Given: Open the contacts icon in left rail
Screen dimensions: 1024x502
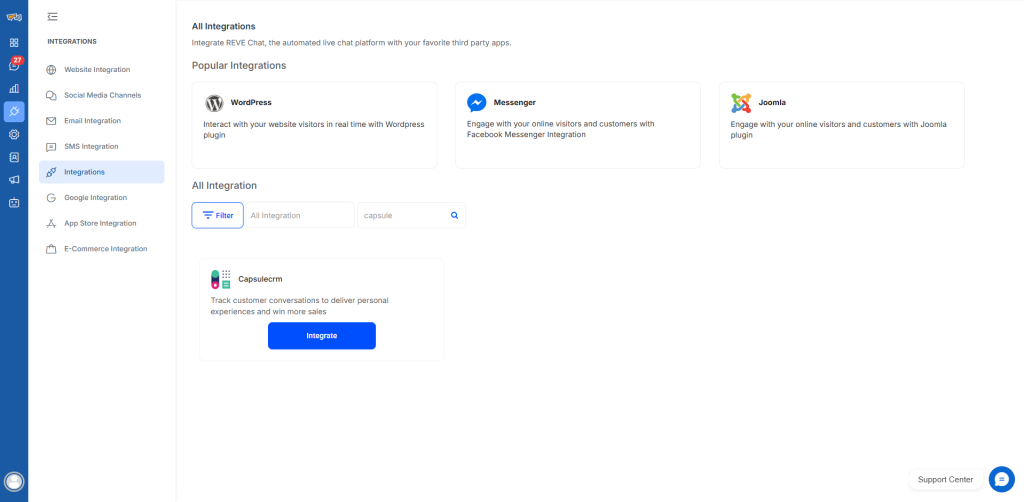Looking at the screenshot, I should [14, 157].
